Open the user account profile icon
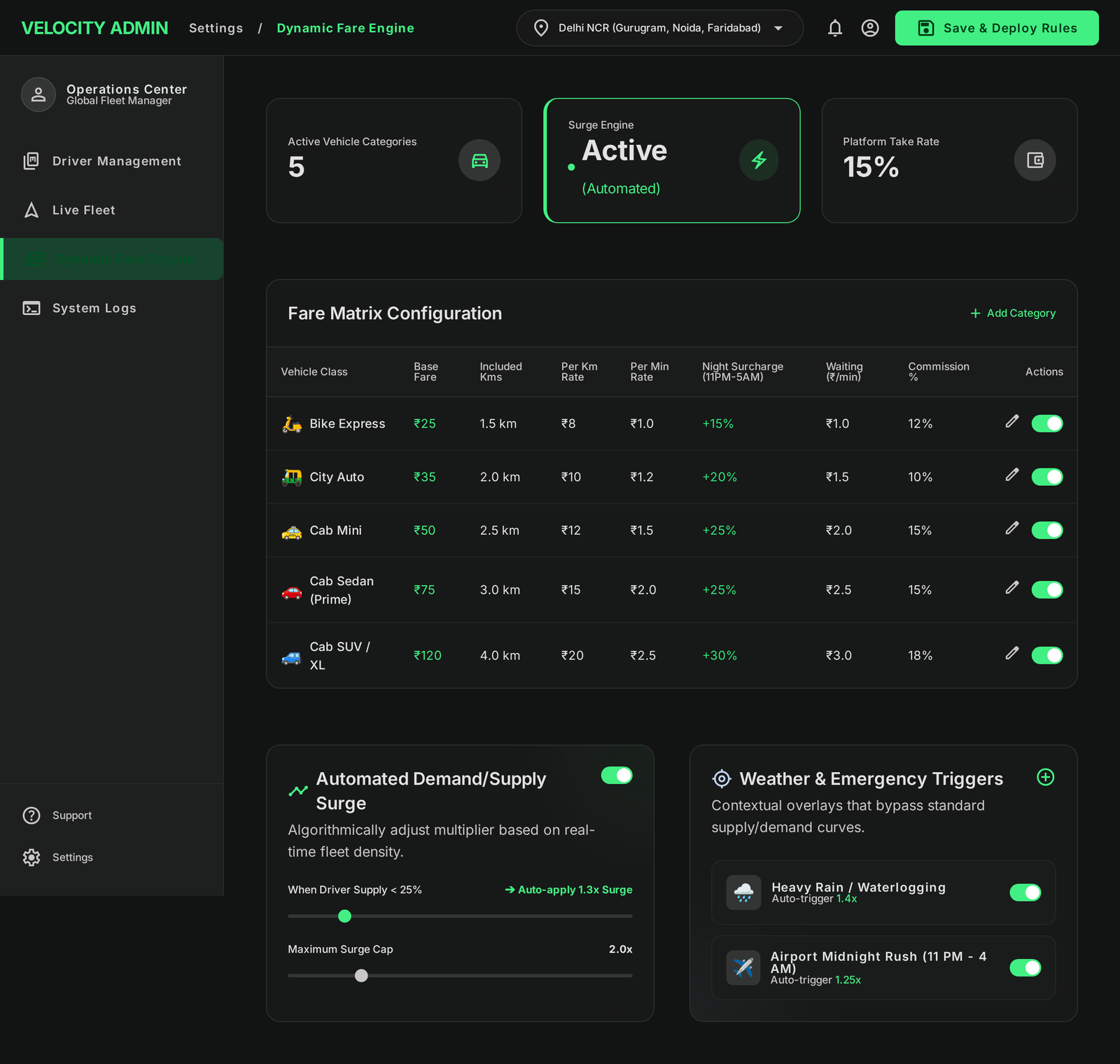This screenshot has height=1064, width=1120. (870, 28)
